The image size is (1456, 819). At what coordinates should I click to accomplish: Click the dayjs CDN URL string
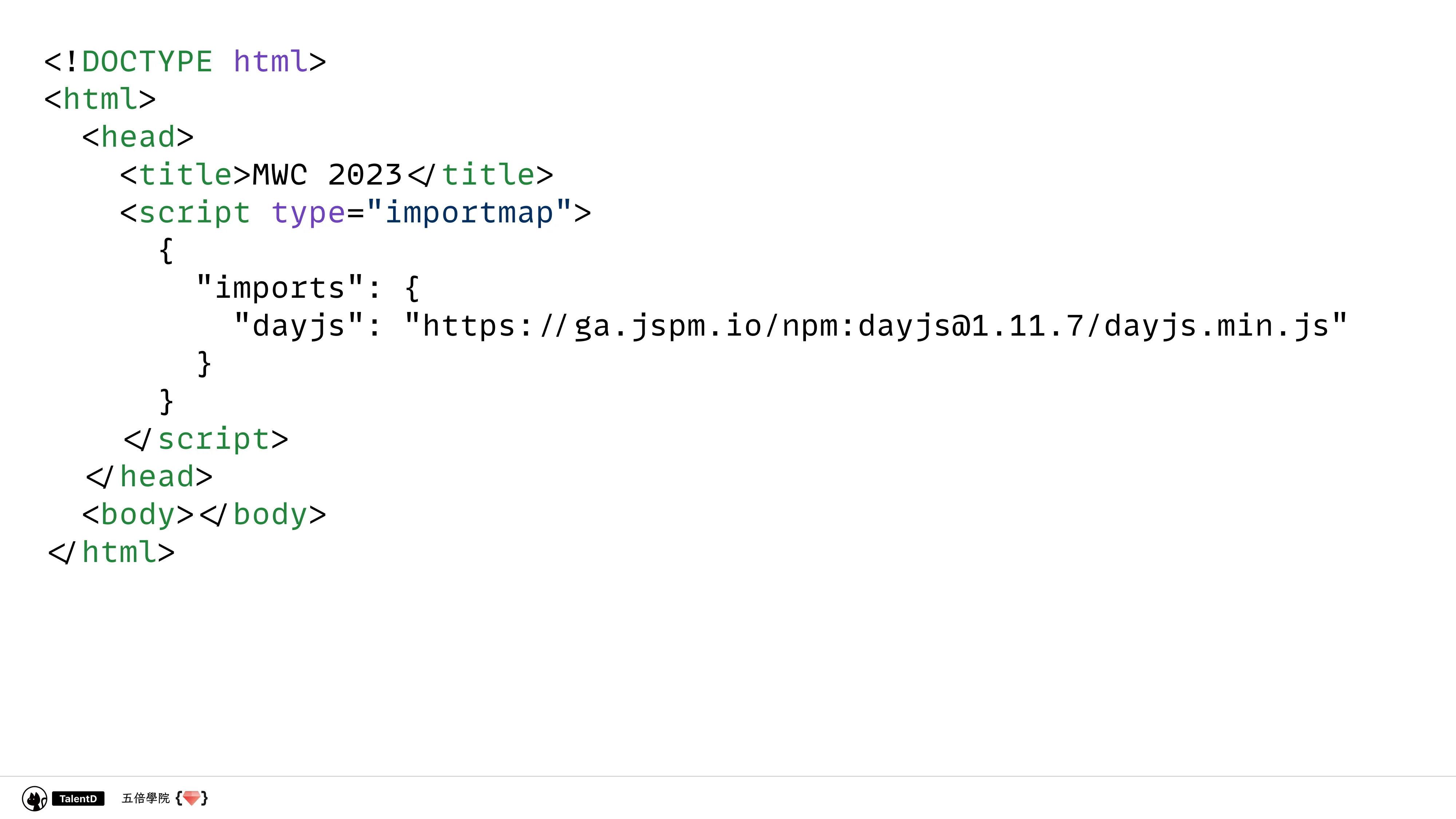pos(876,325)
